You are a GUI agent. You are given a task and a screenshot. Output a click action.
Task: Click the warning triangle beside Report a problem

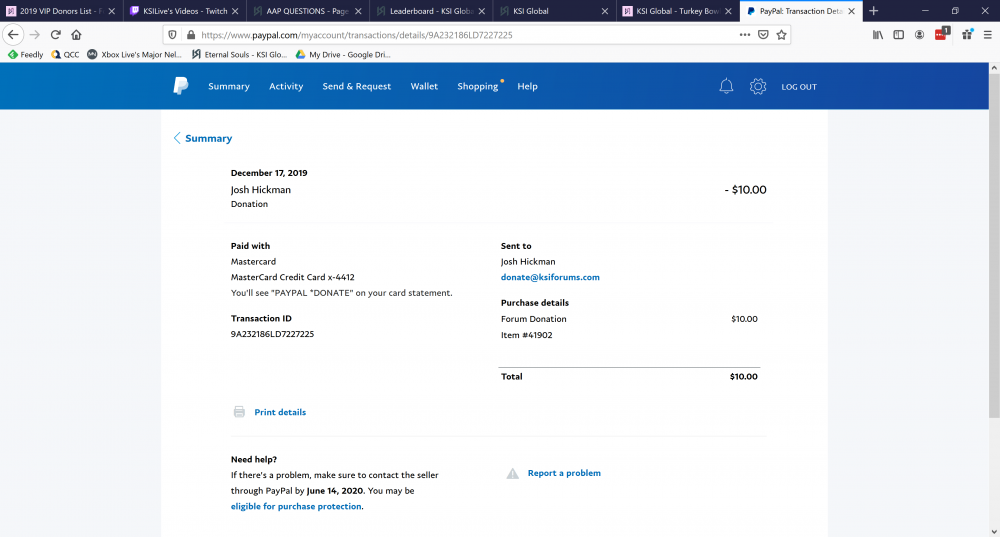click(x=512, y=473)
